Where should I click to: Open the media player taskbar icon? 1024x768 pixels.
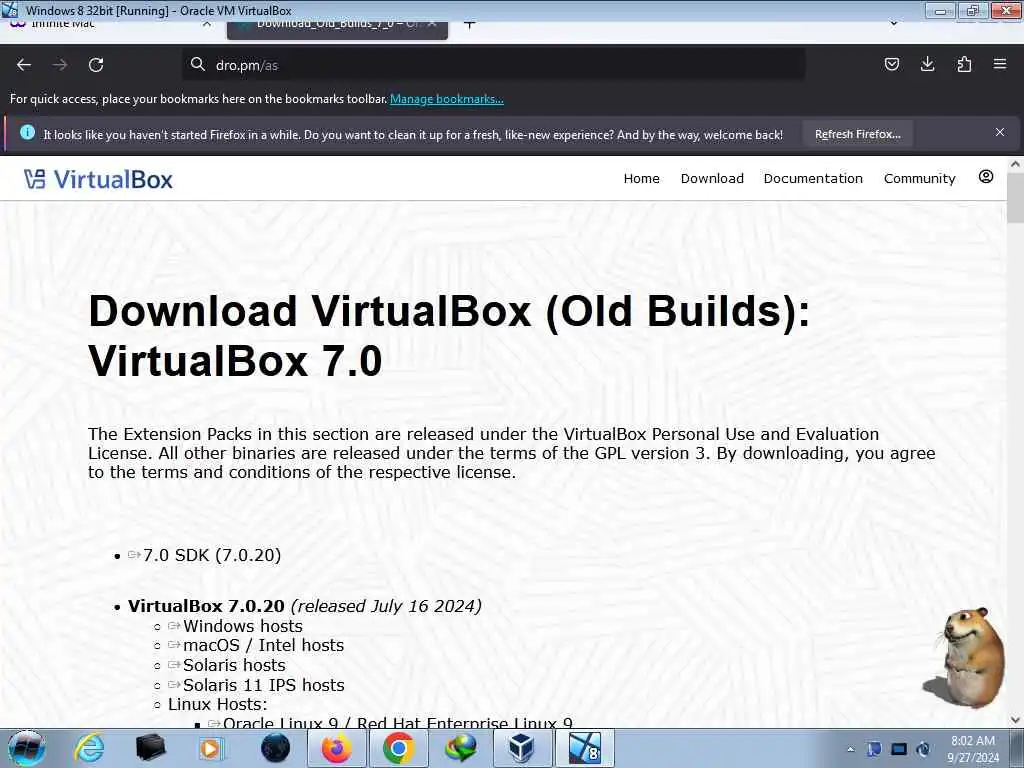pyautogui.click(x=211, y=748)
